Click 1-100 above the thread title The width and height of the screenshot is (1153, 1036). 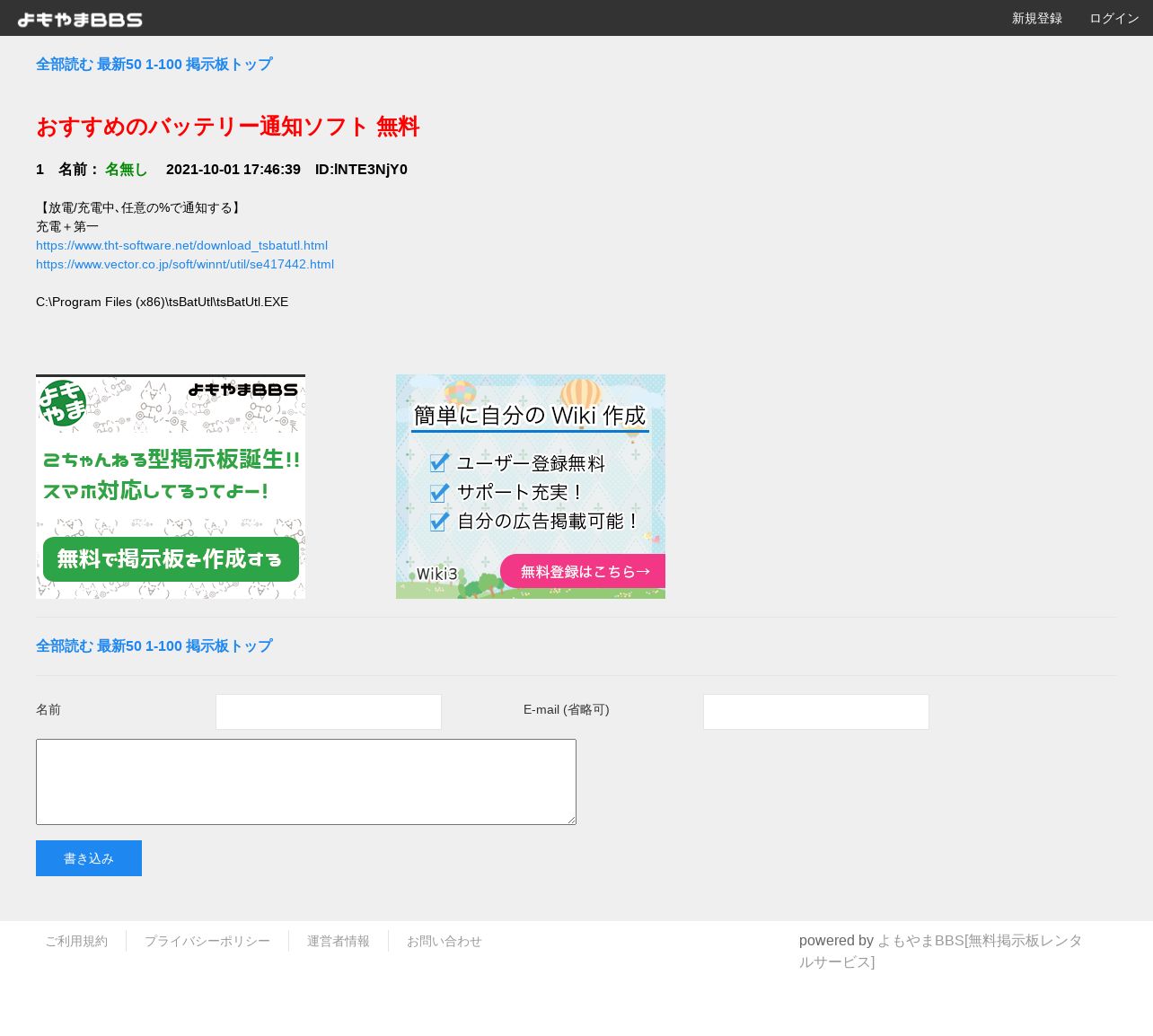click(163, 65)
